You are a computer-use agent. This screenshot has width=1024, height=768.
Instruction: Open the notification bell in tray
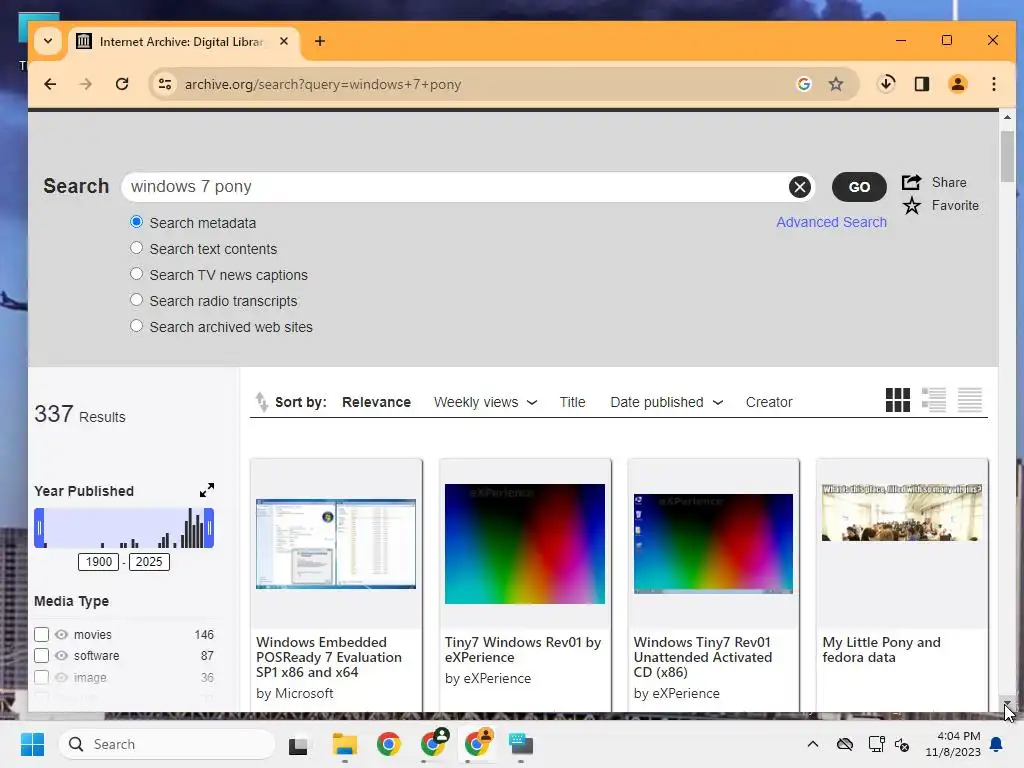(996, 744)
